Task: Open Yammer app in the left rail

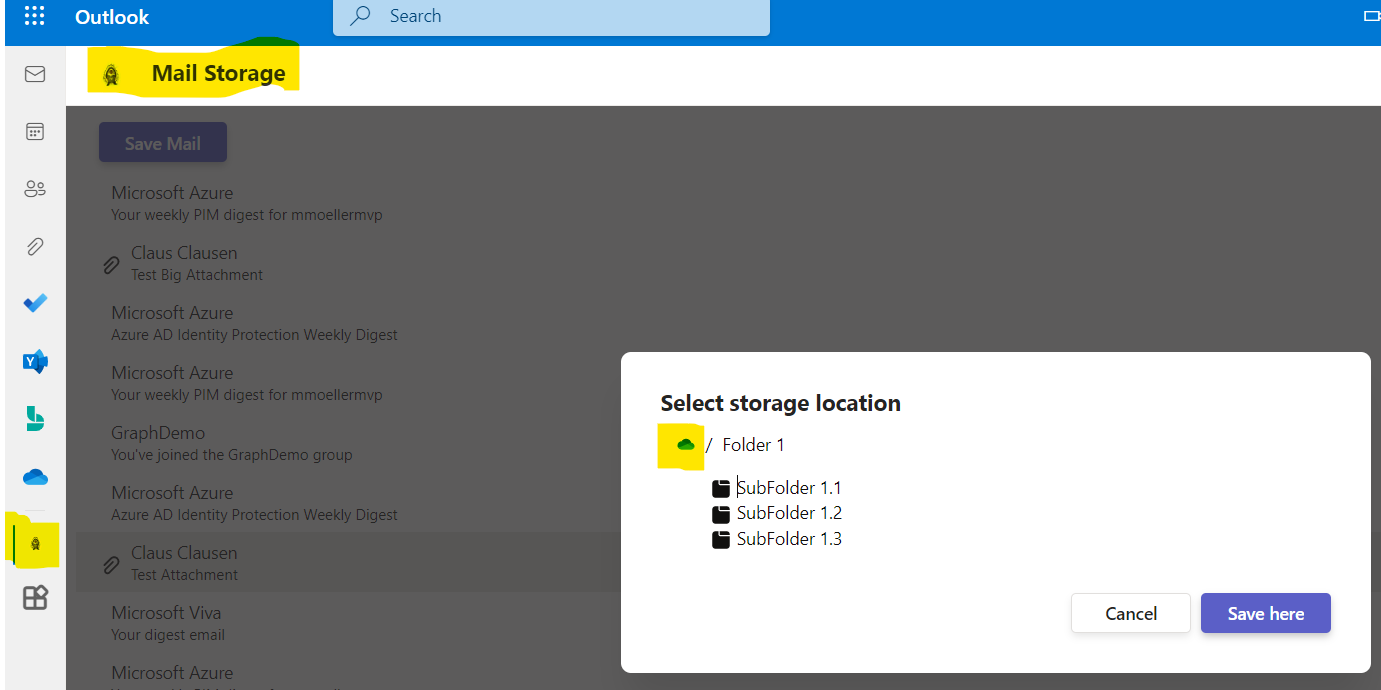Action: click(x=35, y=361)
